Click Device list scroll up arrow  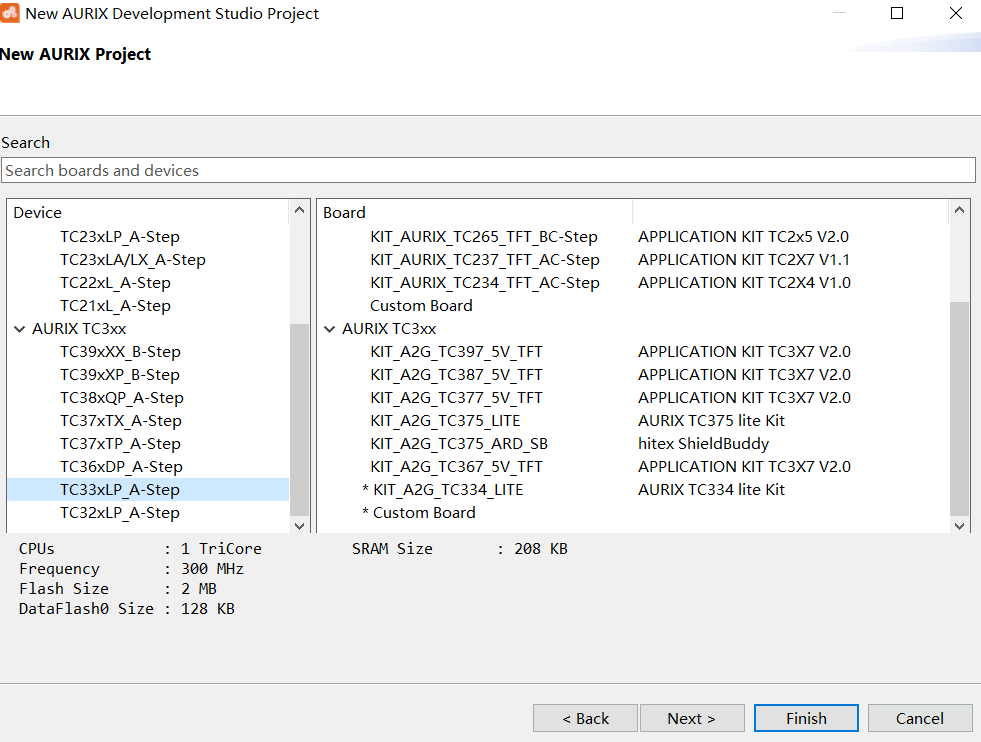(300, 210)
